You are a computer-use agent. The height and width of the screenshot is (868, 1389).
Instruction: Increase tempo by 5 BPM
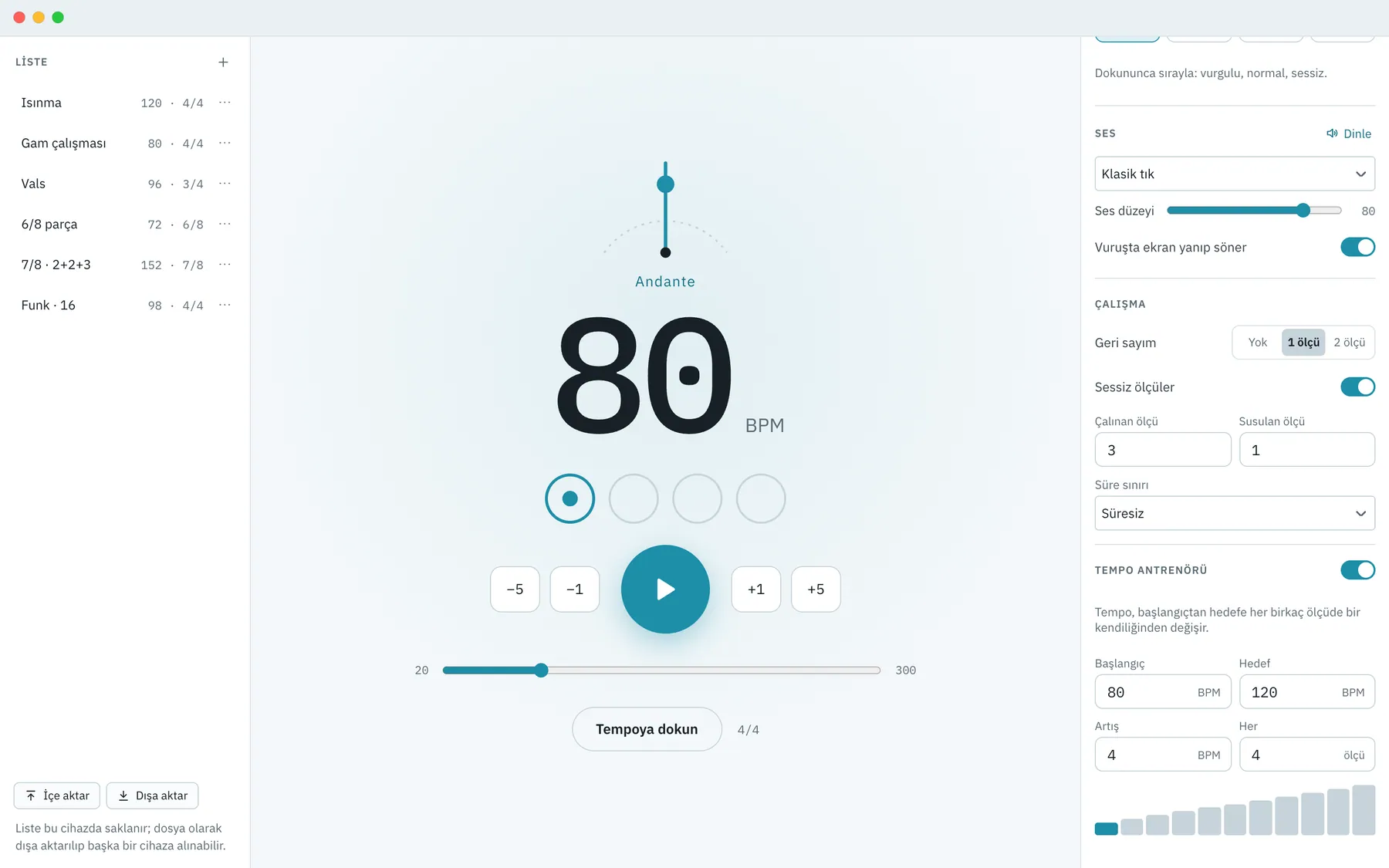pyautogui.click(x=816, y=589)
